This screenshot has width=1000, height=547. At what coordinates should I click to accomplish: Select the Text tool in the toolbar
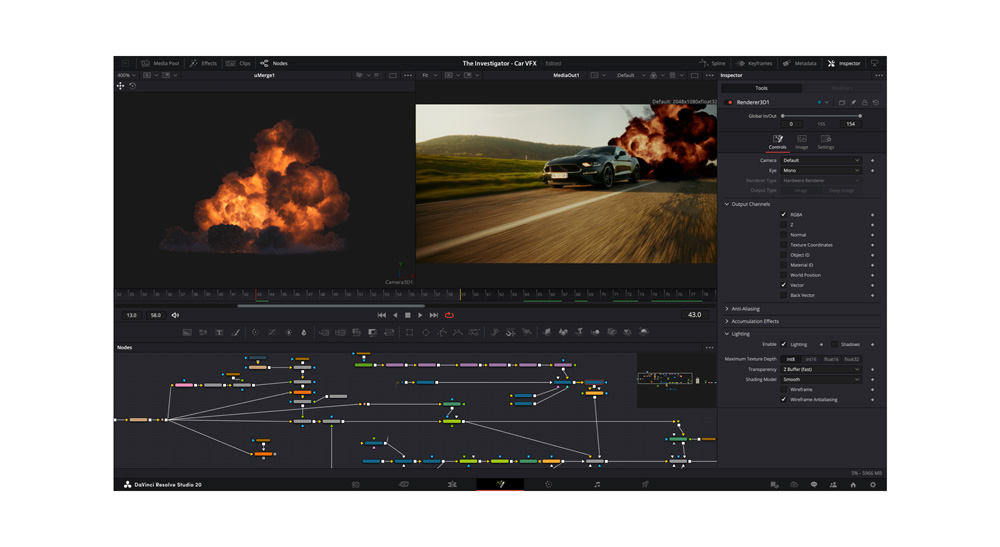click(x=219, y=332)
